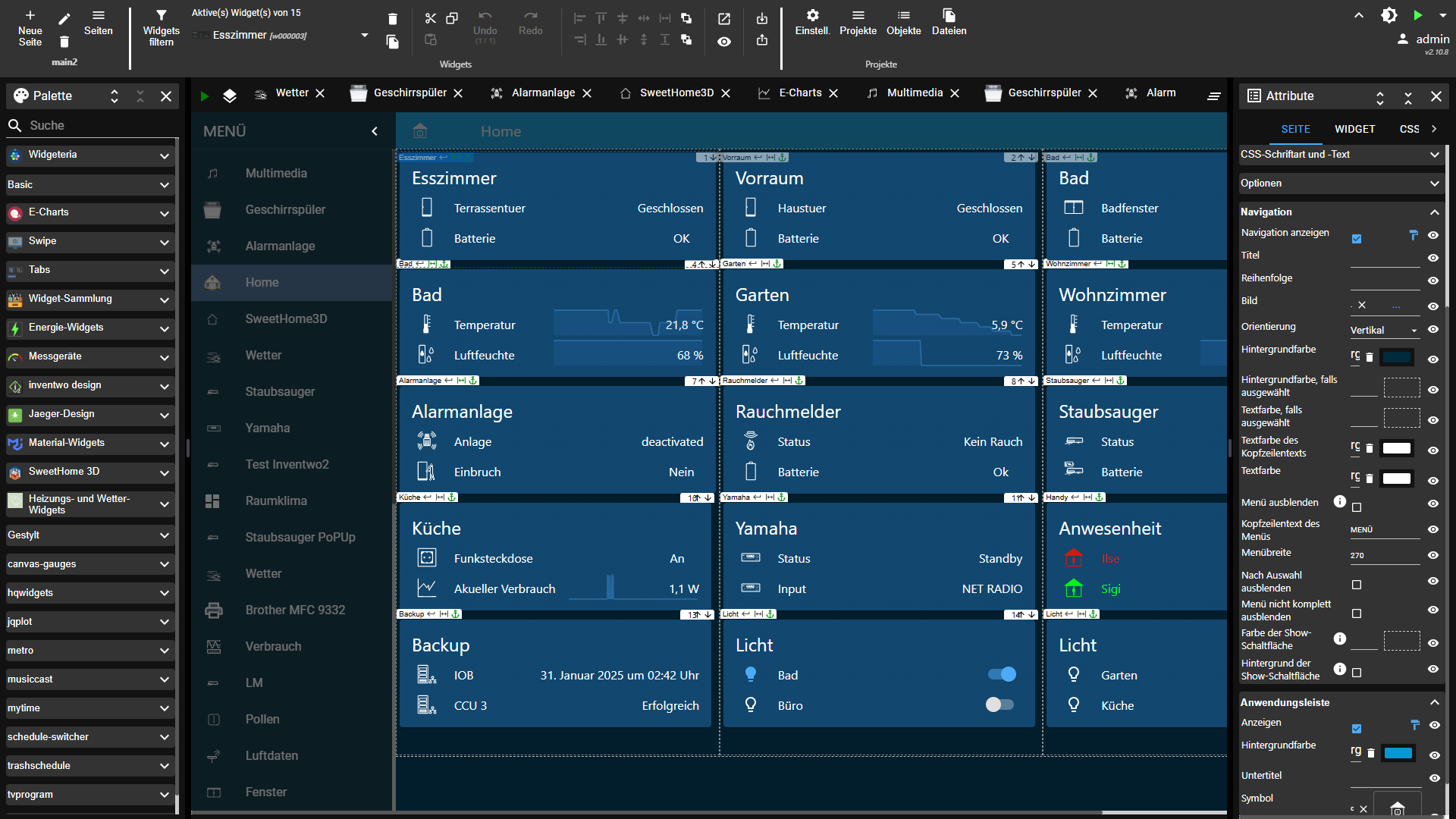Switch to the SweetHome3D view tab
Image resolution: width=1456 pixels, height=819 pixels.
(x=676, y=93)
